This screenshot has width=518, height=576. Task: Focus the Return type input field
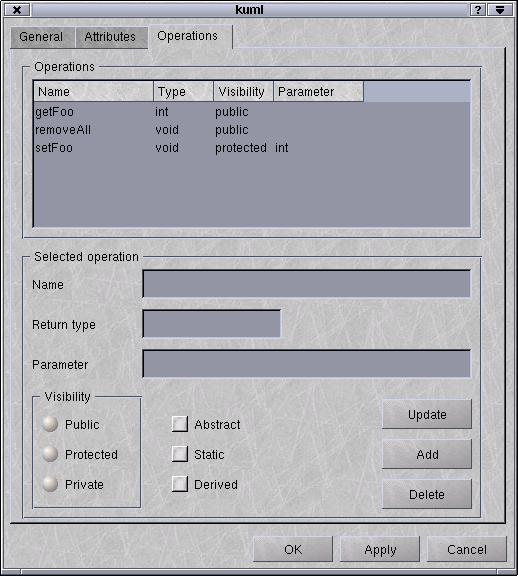tap(212, 324)
